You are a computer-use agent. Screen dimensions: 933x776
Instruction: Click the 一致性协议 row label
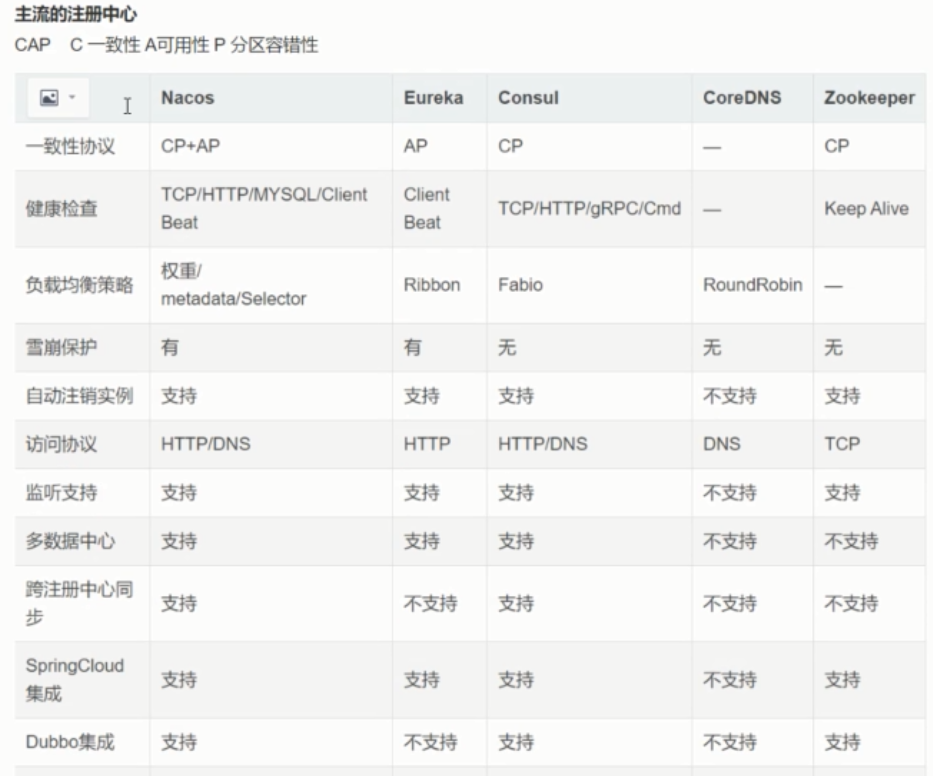[x=70, y=146]
